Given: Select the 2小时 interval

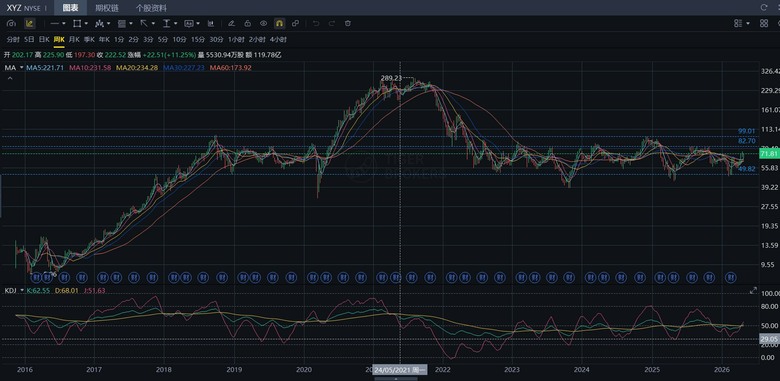Looking at the screenshot, I should [x=257, y=39].
